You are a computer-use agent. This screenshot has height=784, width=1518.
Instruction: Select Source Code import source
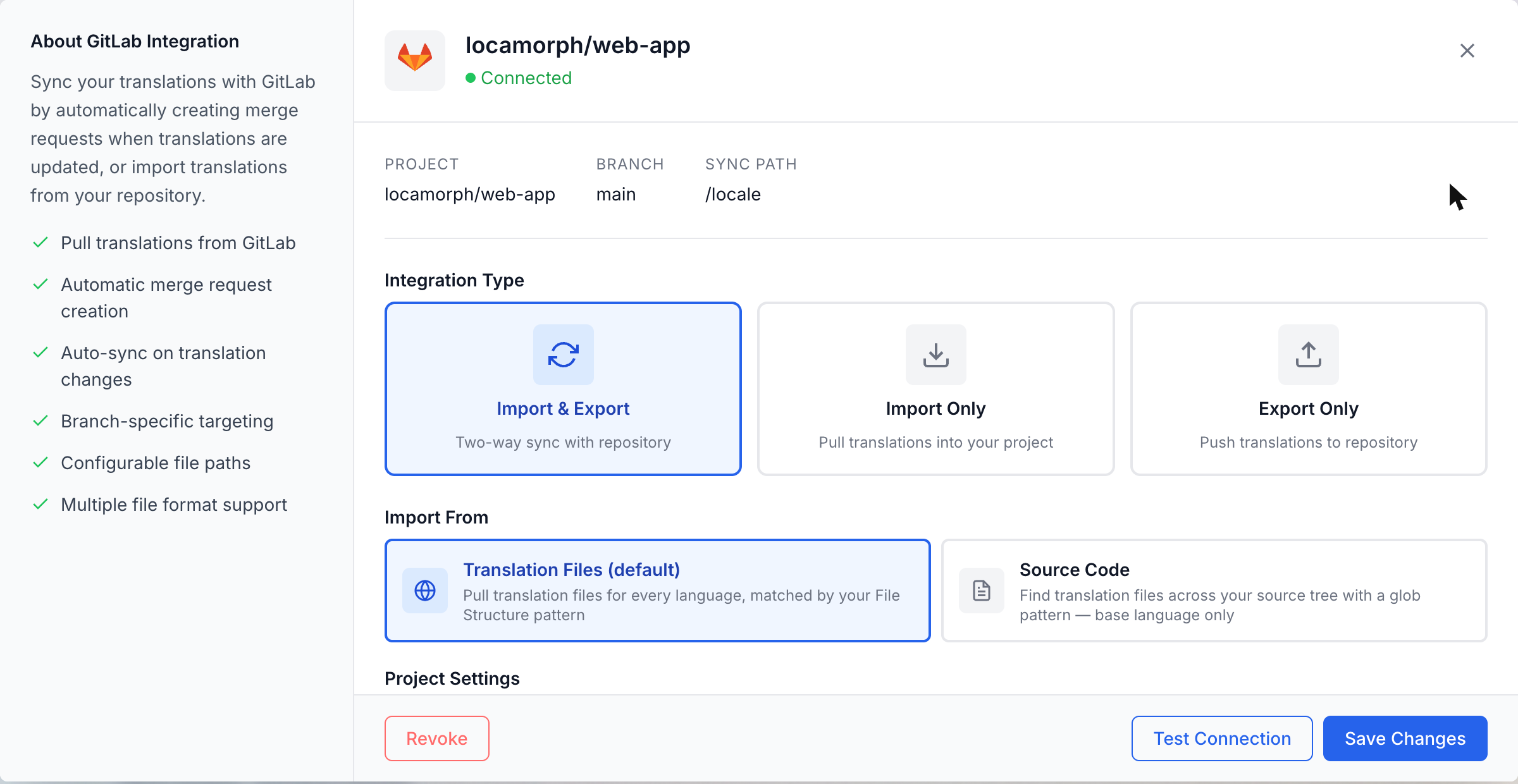(x=1214, y=590)
